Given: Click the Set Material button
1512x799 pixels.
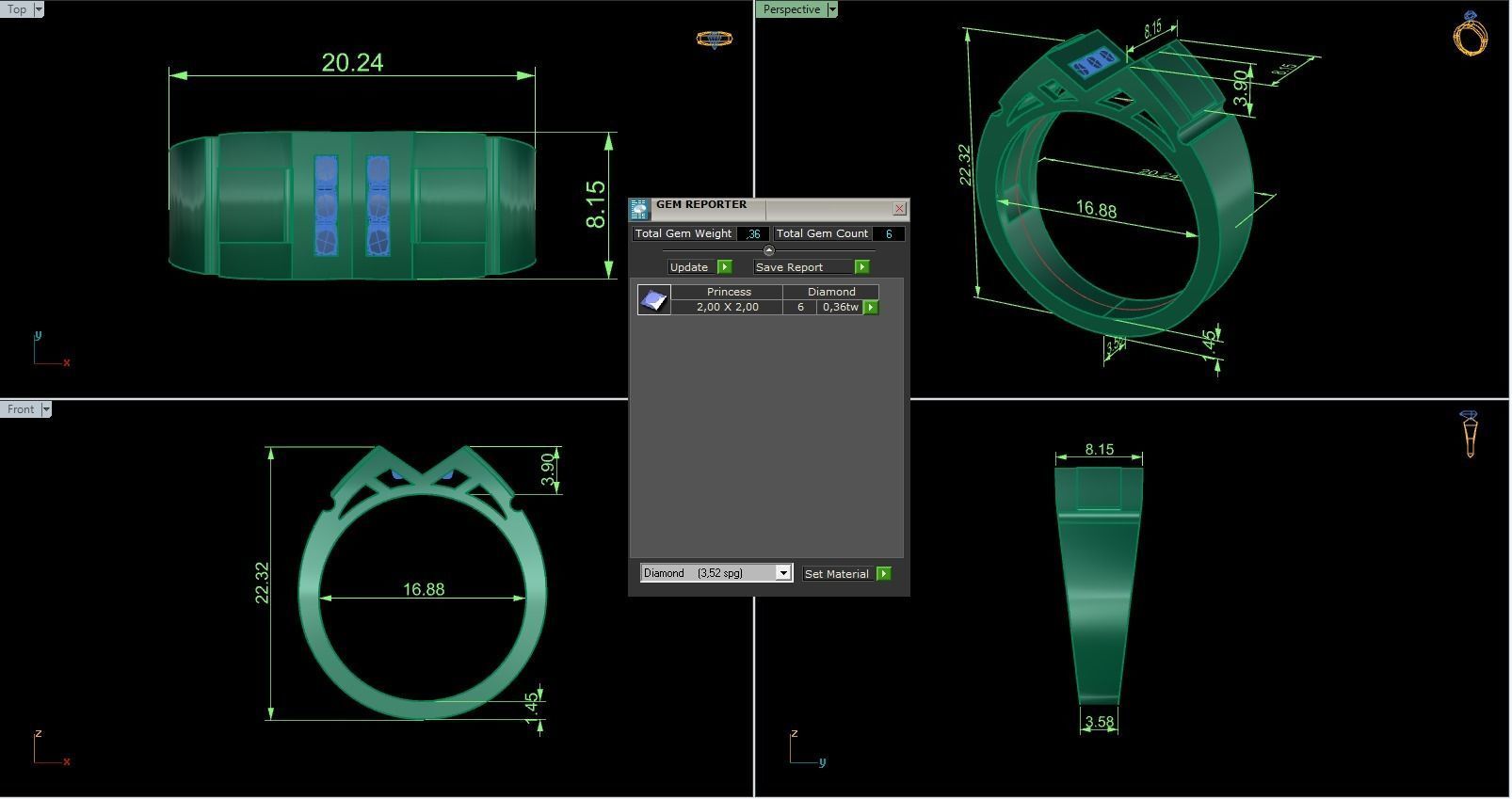Looking at the screenshot, I should click(837, 573).
